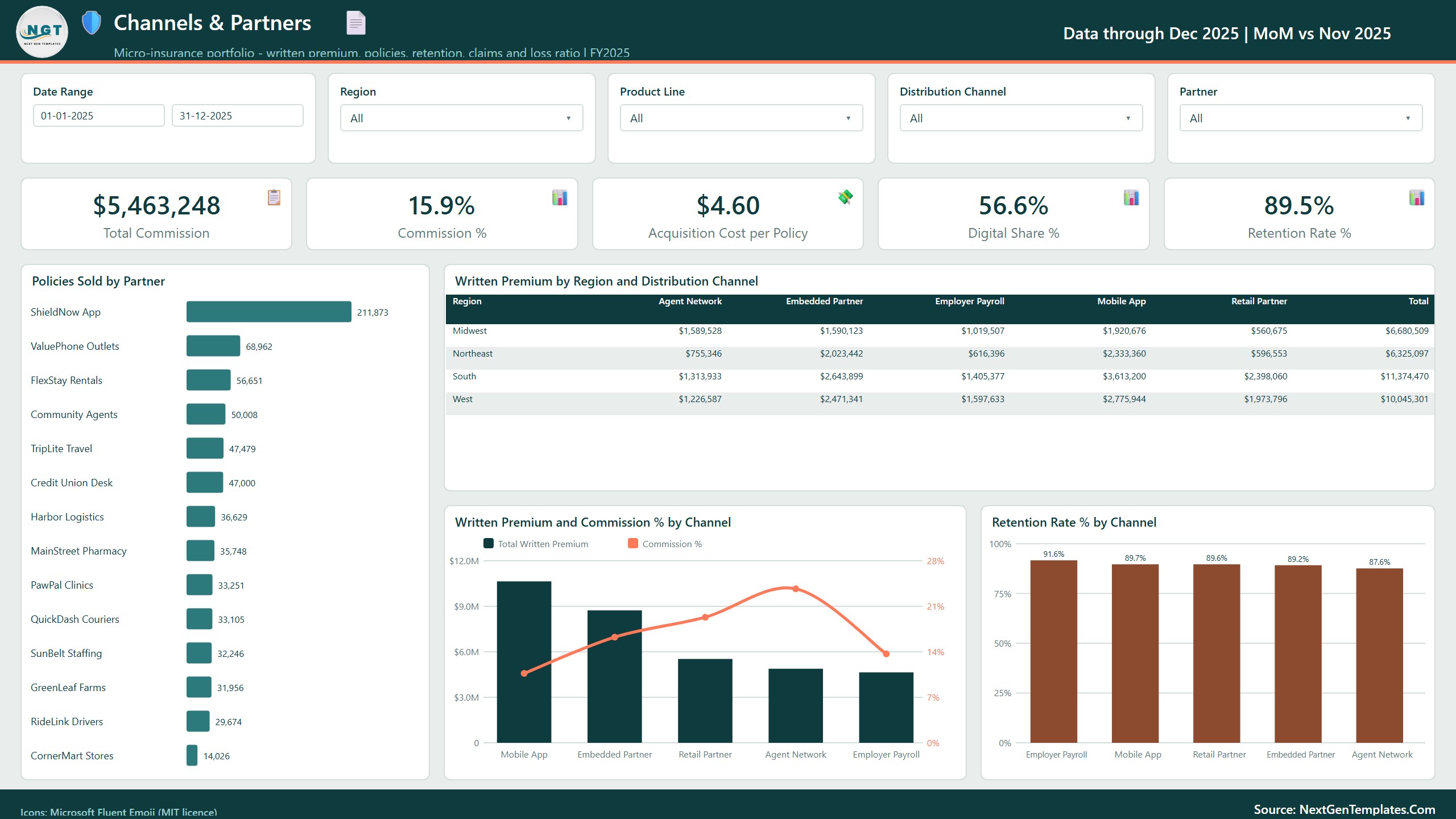Image resolution: width=1456 pixels, height=819 pixels.
Task: Click chart icon on Digital Share % card
Action: (x=1131, y=197)
